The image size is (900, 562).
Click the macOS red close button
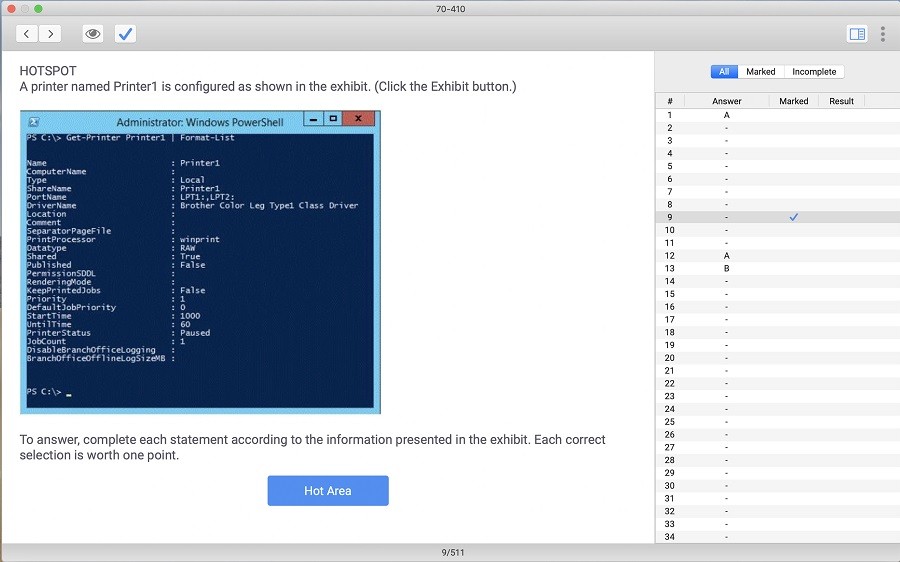tap(11, 9)
